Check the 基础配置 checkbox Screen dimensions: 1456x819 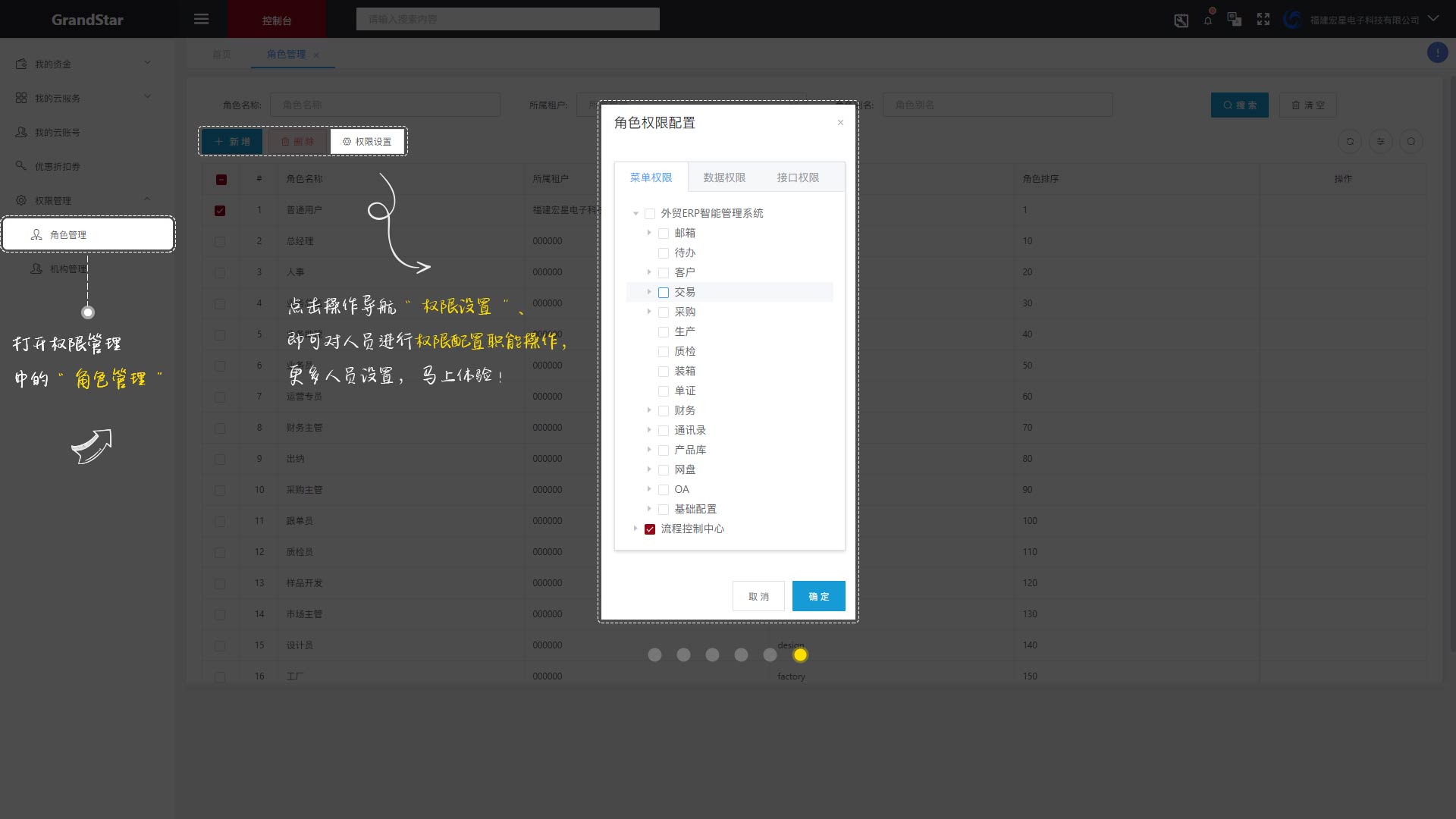[664, 510]
